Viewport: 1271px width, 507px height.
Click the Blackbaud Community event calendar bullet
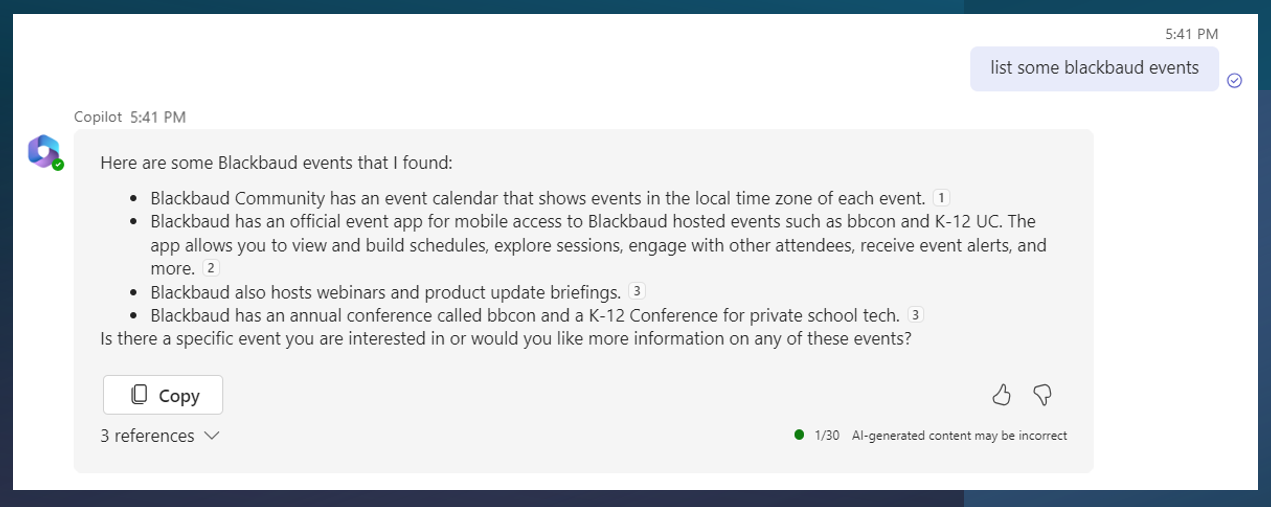pyautogui.click(x=538, y=198)
